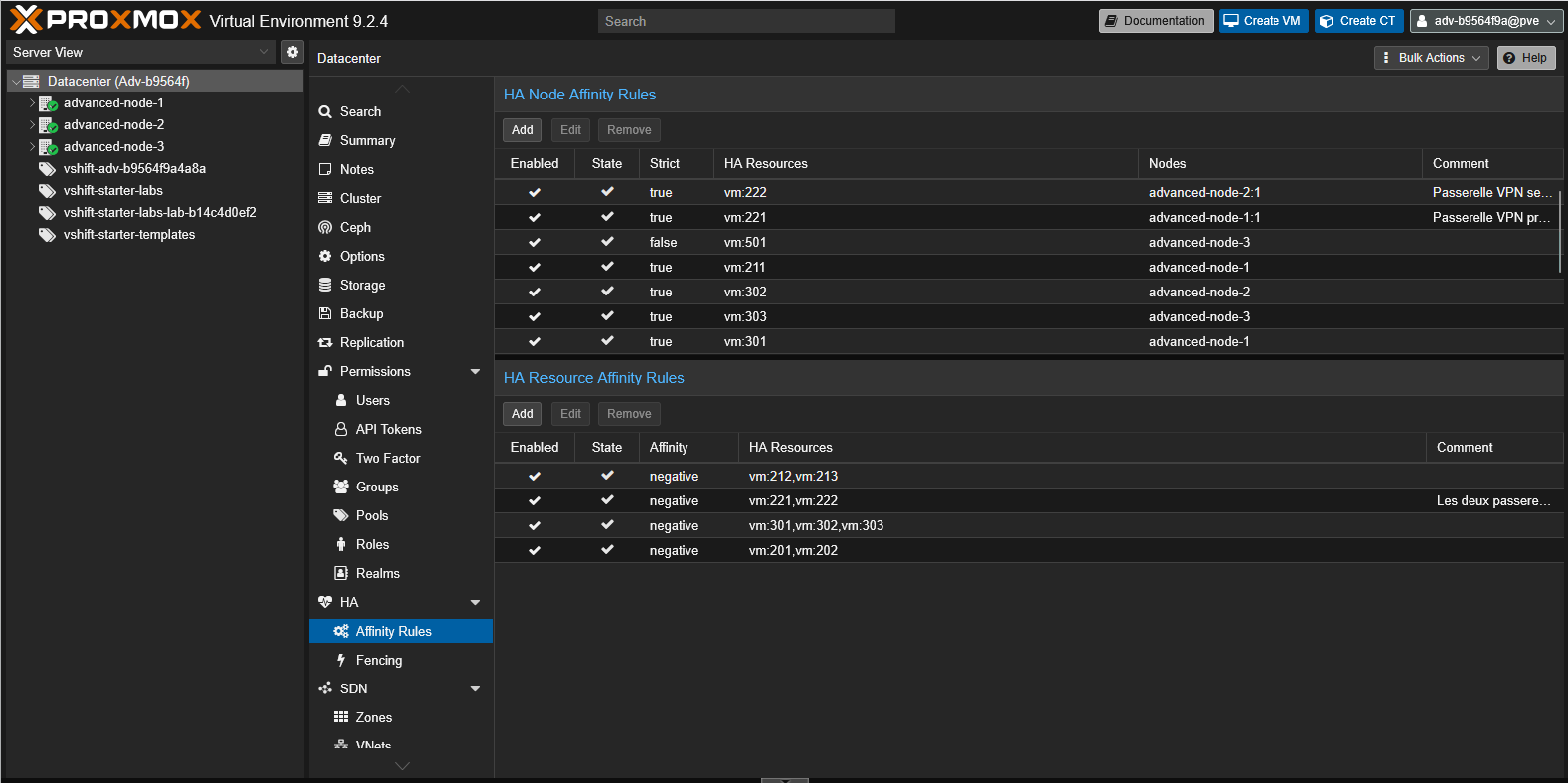Viewport: 1568px width, 783px height.
Task: Click the Fencing bolt icon
Action: click(x=341, y=661)
